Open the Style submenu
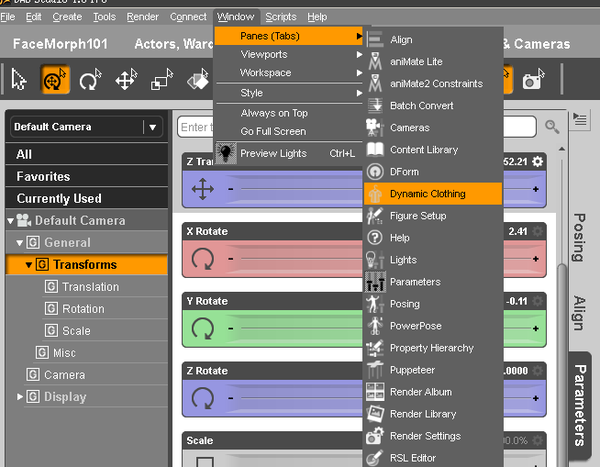This screenshot has width=600, height=467. [x=289, y=93]
